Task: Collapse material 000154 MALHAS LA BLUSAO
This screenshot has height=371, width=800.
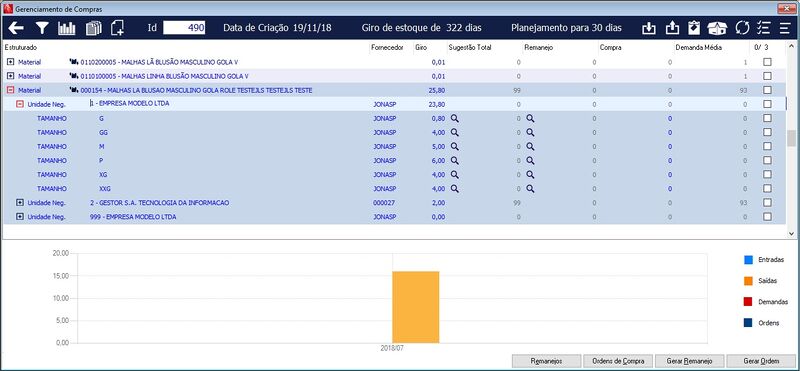Action: click(x=10, y=90)
